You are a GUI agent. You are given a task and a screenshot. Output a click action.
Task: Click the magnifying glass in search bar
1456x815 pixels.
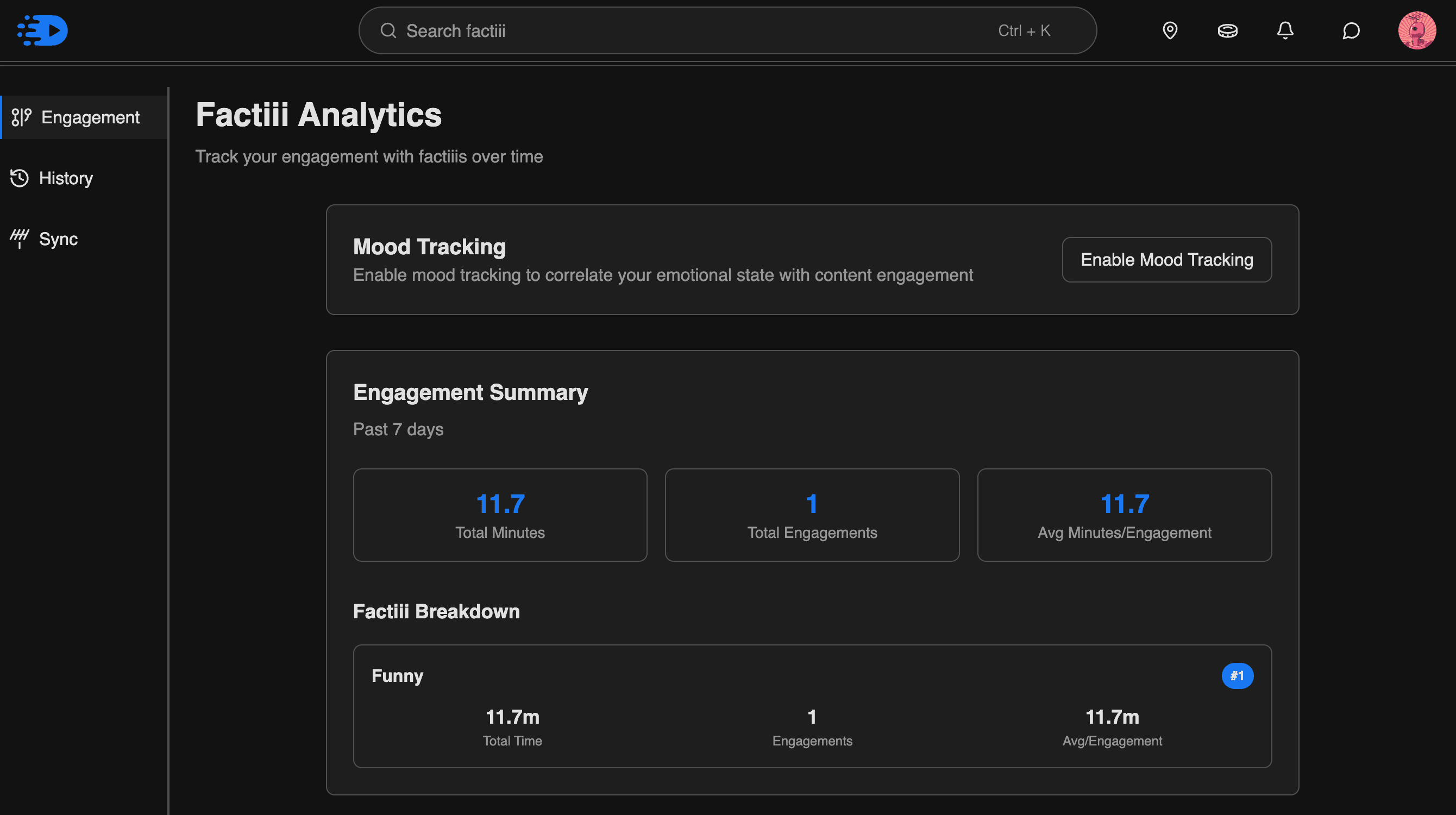[x=388, y=30]
